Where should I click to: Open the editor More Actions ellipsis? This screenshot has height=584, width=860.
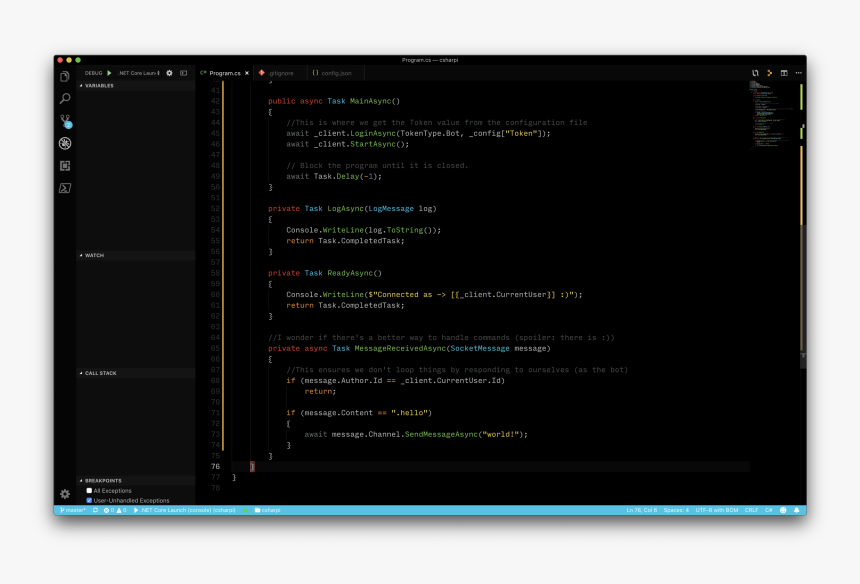point(799,73)
